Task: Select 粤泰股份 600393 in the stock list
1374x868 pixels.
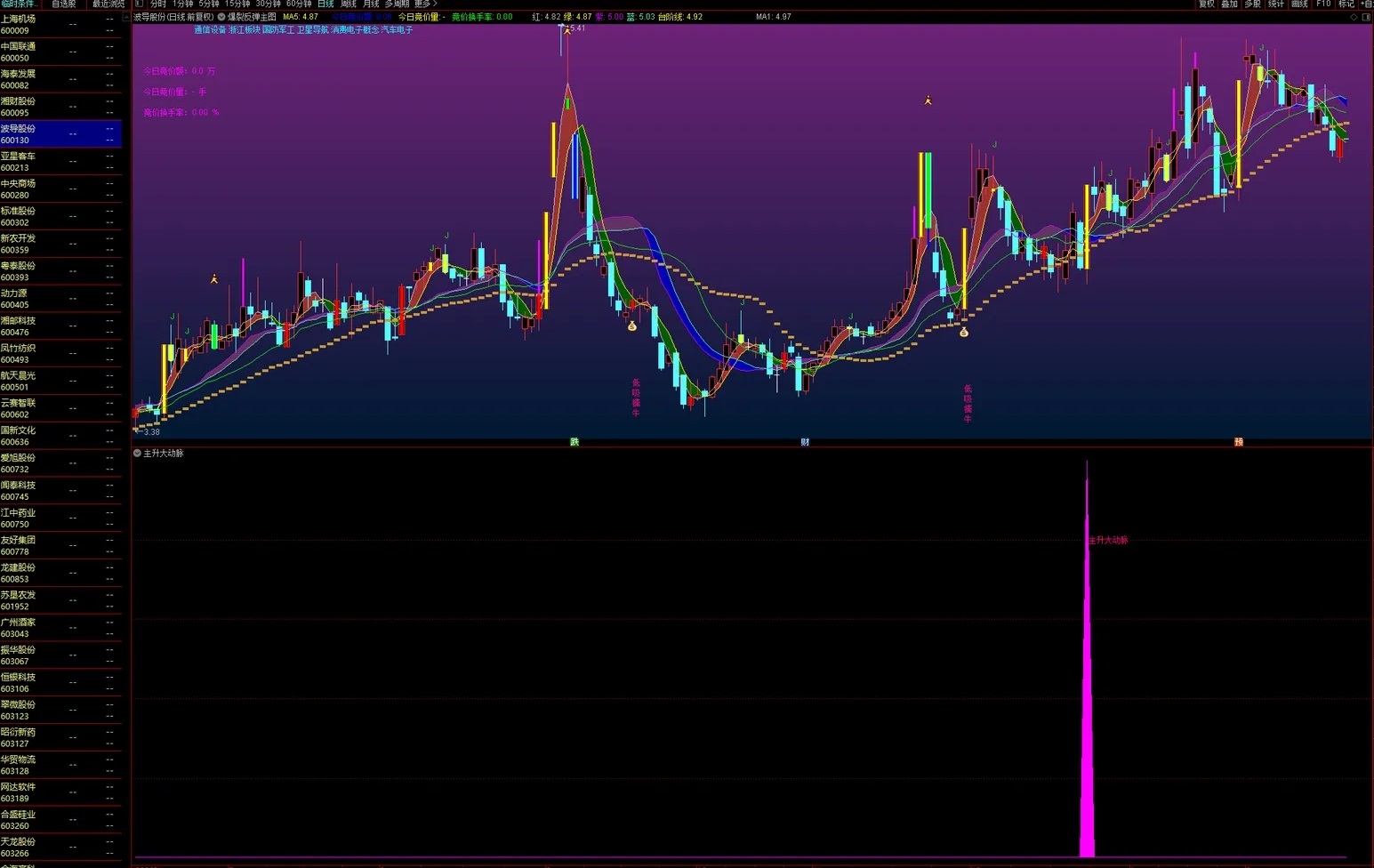Action: pos(60,271)
